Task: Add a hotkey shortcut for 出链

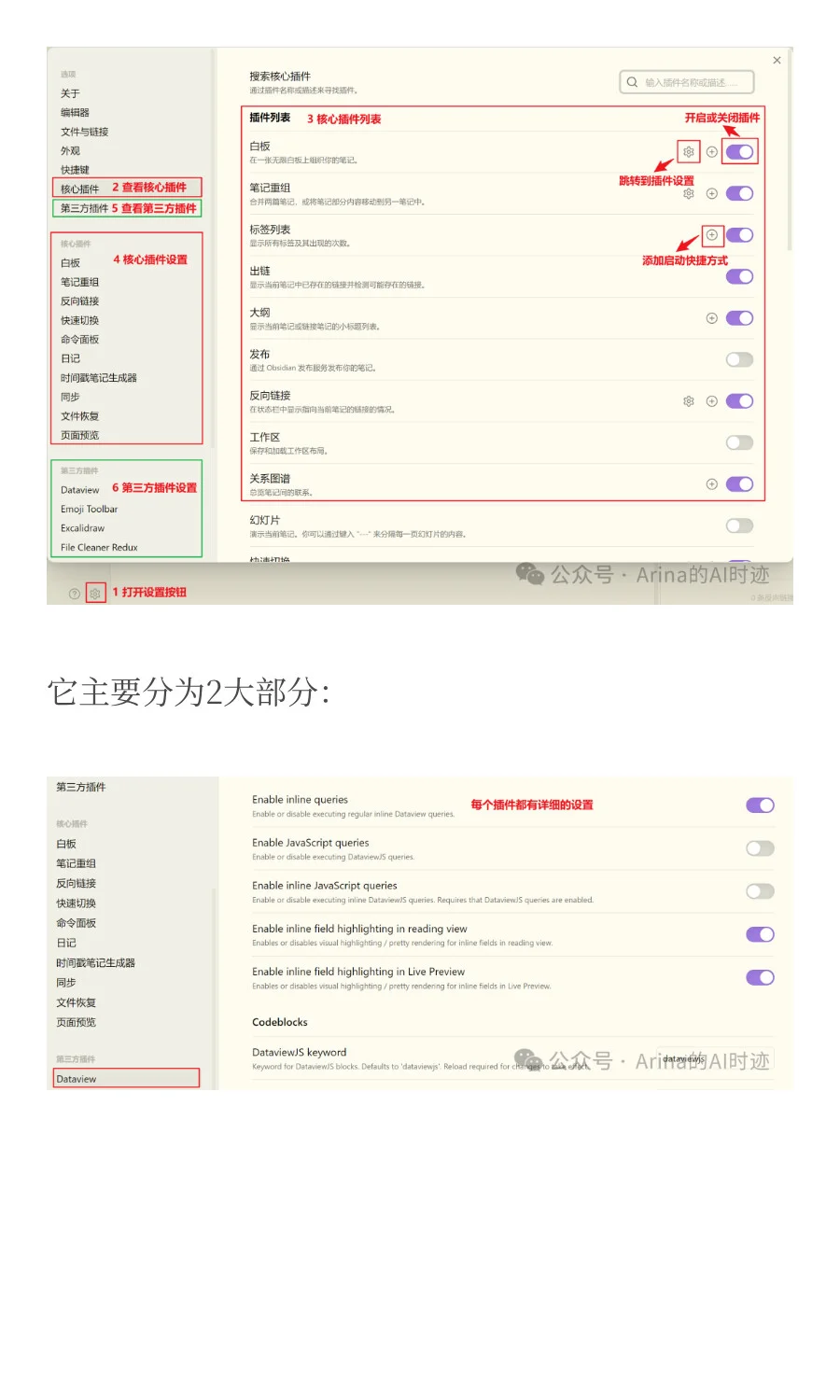Action: pyautogui.click(x=712, y=276)
